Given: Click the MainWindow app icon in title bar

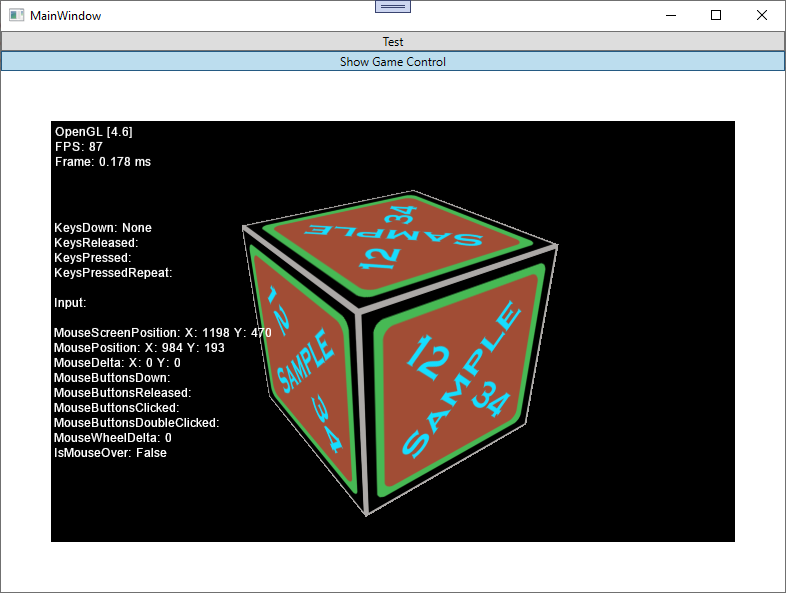Looking at the screenshot, I should 16,16.
